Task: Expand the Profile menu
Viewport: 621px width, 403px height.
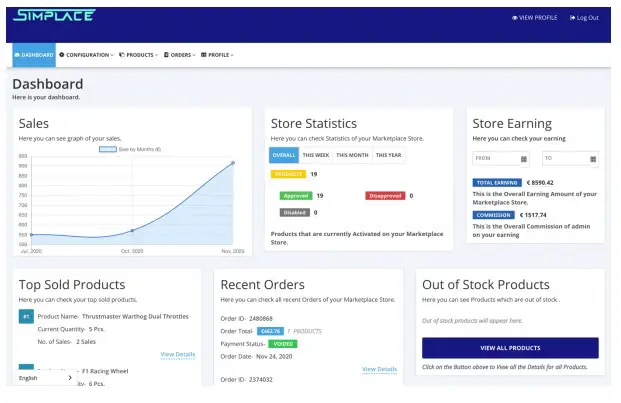Action: tap(217, 55)
